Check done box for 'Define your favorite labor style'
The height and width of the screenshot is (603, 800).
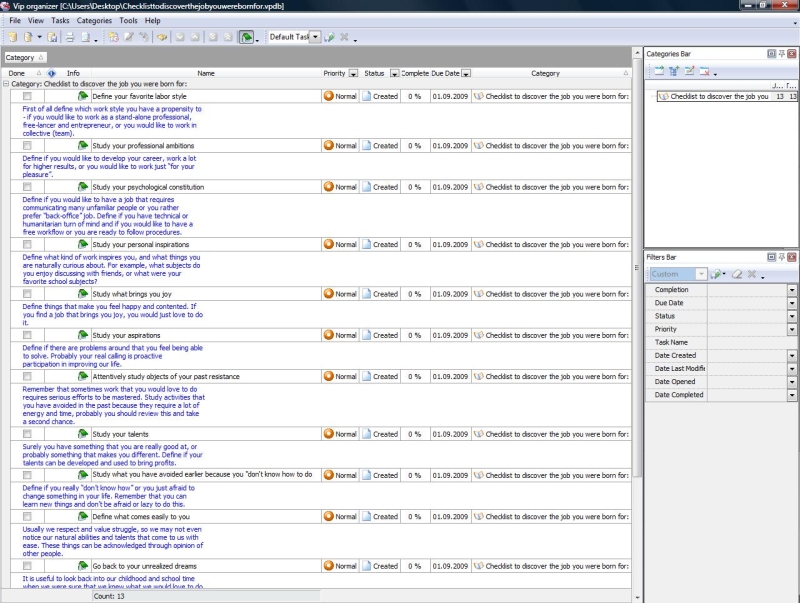coord(28,96)
